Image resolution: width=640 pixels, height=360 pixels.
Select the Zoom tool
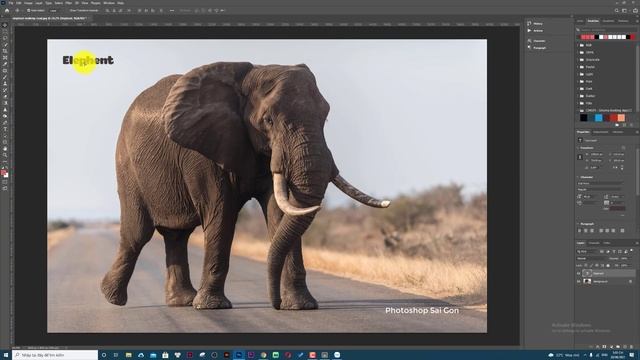click(5, 156)
